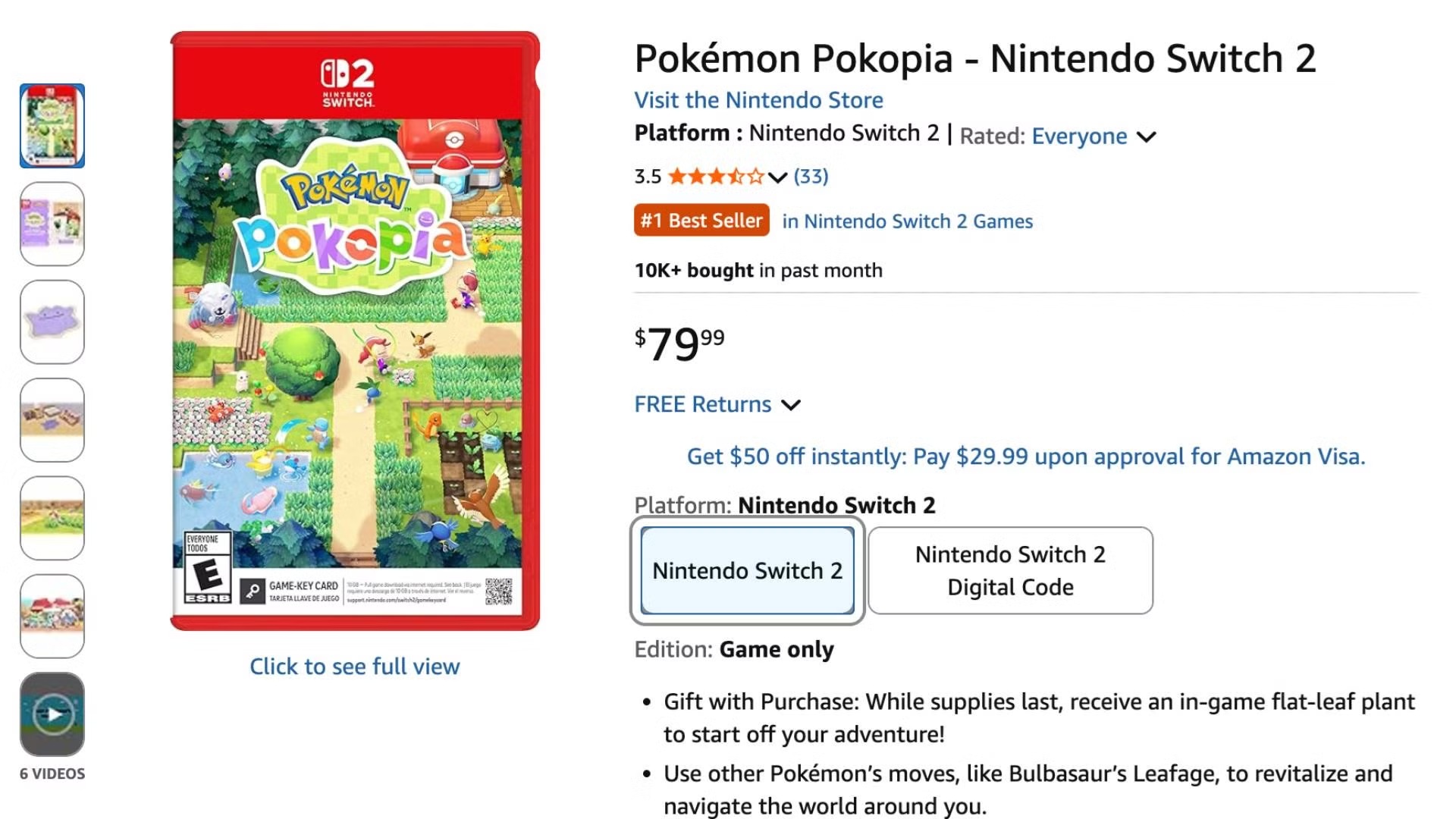
Task: Expand the FREE Returns details
Action: click(790, 405)
